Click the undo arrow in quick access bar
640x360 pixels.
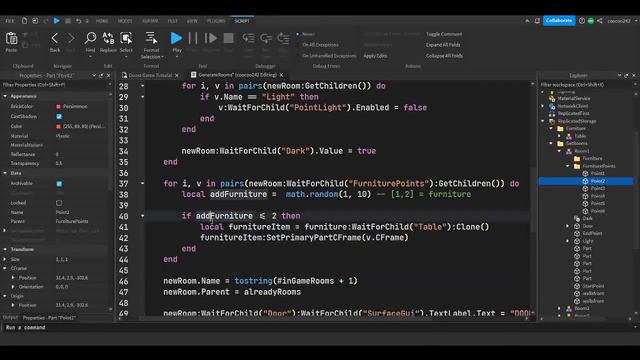(78, 21)
